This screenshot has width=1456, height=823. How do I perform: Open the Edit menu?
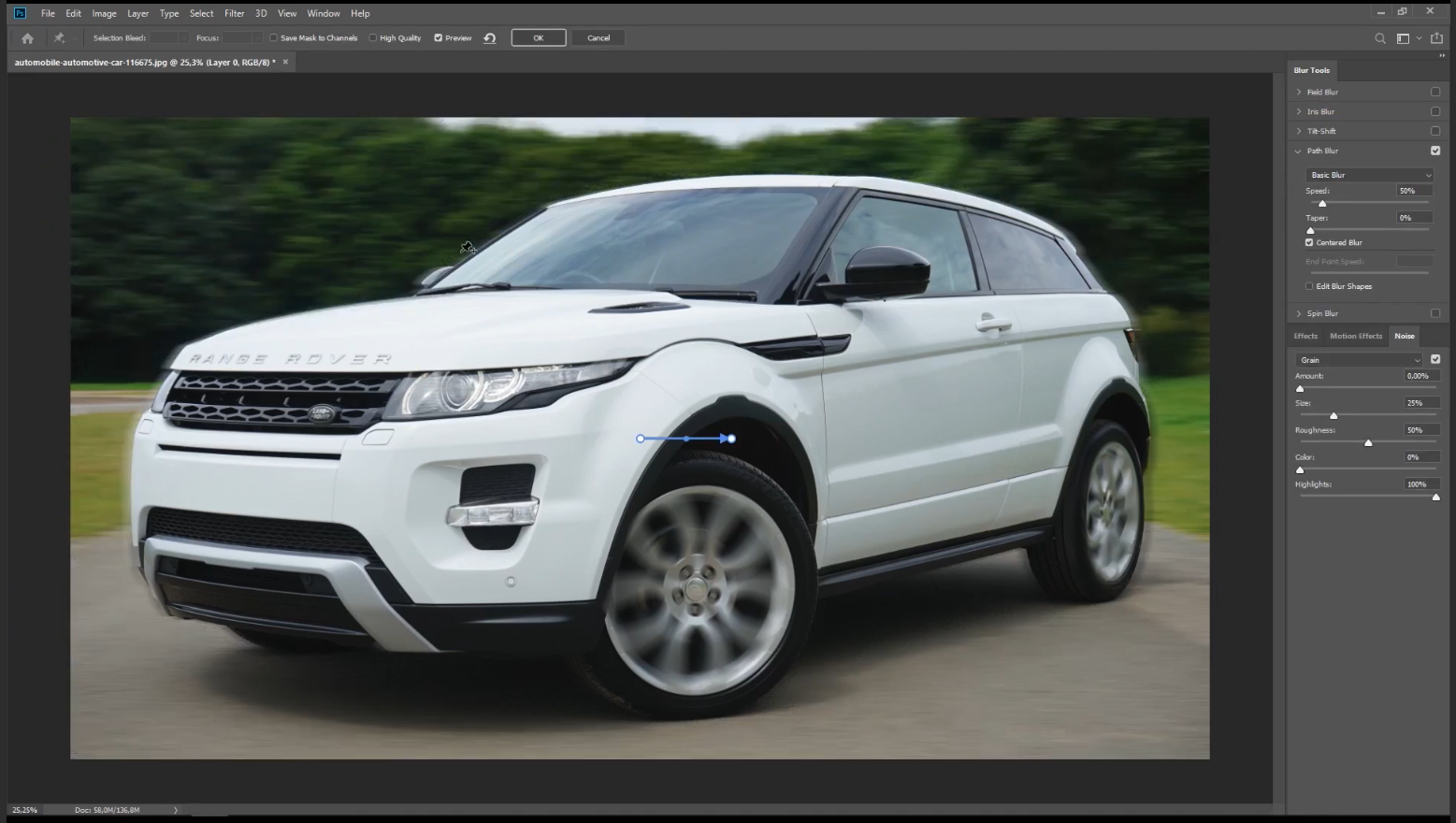[x=73, y=13]
